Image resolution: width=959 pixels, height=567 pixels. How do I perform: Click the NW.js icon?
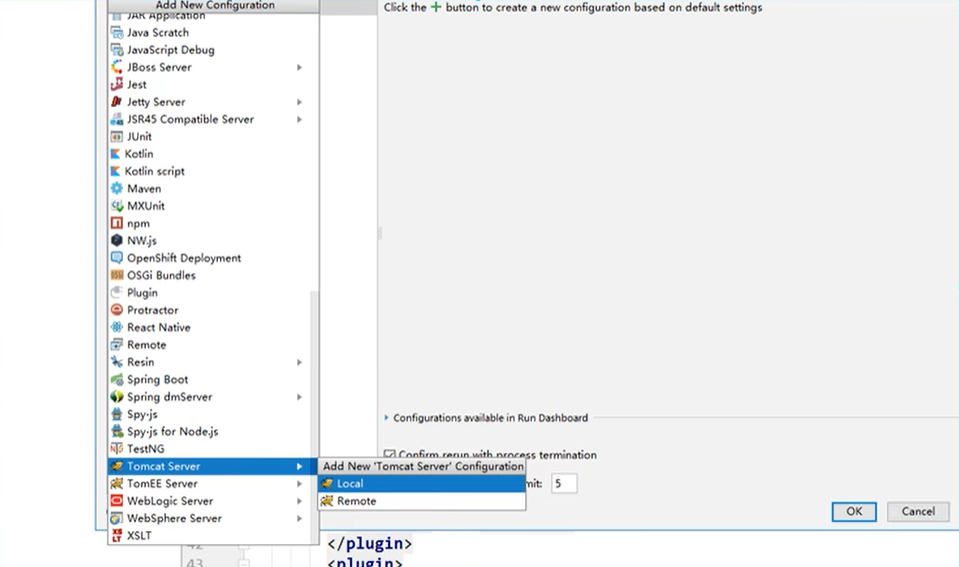click(117, 240)
